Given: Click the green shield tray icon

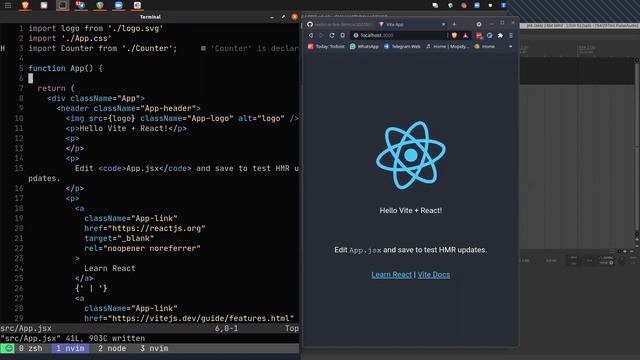Looking at the screenshot, I should (x=450, y=5).
